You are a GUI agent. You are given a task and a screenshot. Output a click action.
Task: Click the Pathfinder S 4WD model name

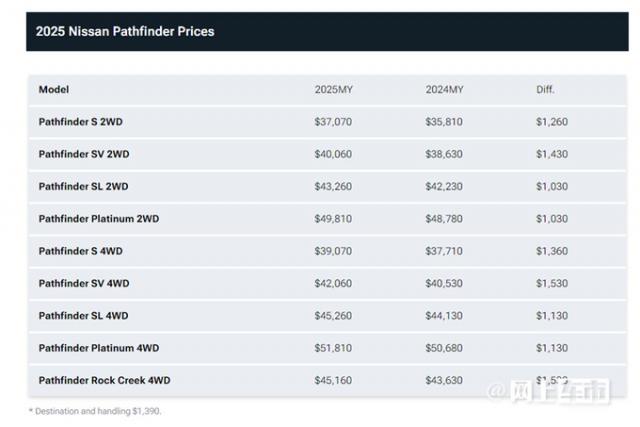(x=80, y=251)
